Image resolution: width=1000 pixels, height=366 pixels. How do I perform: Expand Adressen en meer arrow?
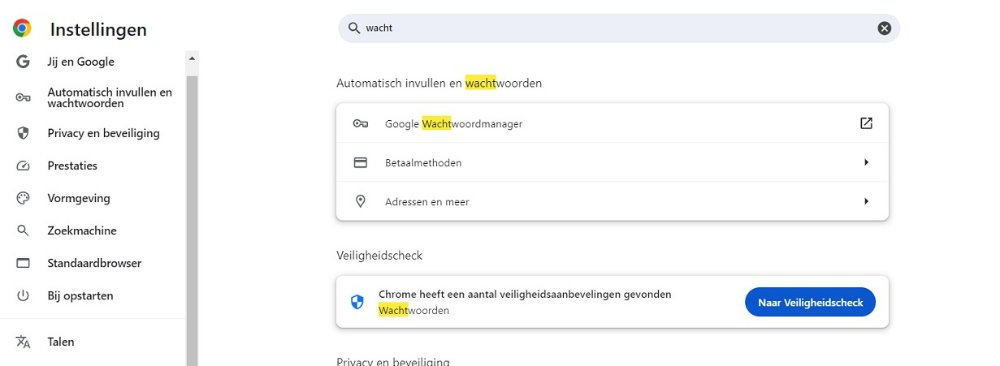tap(866, 201)
